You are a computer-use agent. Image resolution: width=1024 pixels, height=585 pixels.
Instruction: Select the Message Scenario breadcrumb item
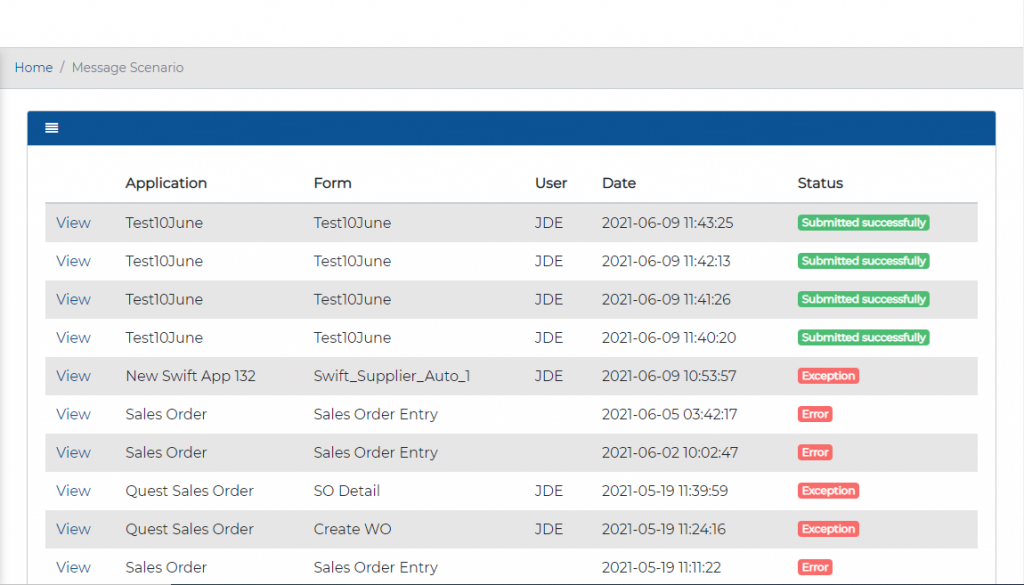tap(127, 67)
